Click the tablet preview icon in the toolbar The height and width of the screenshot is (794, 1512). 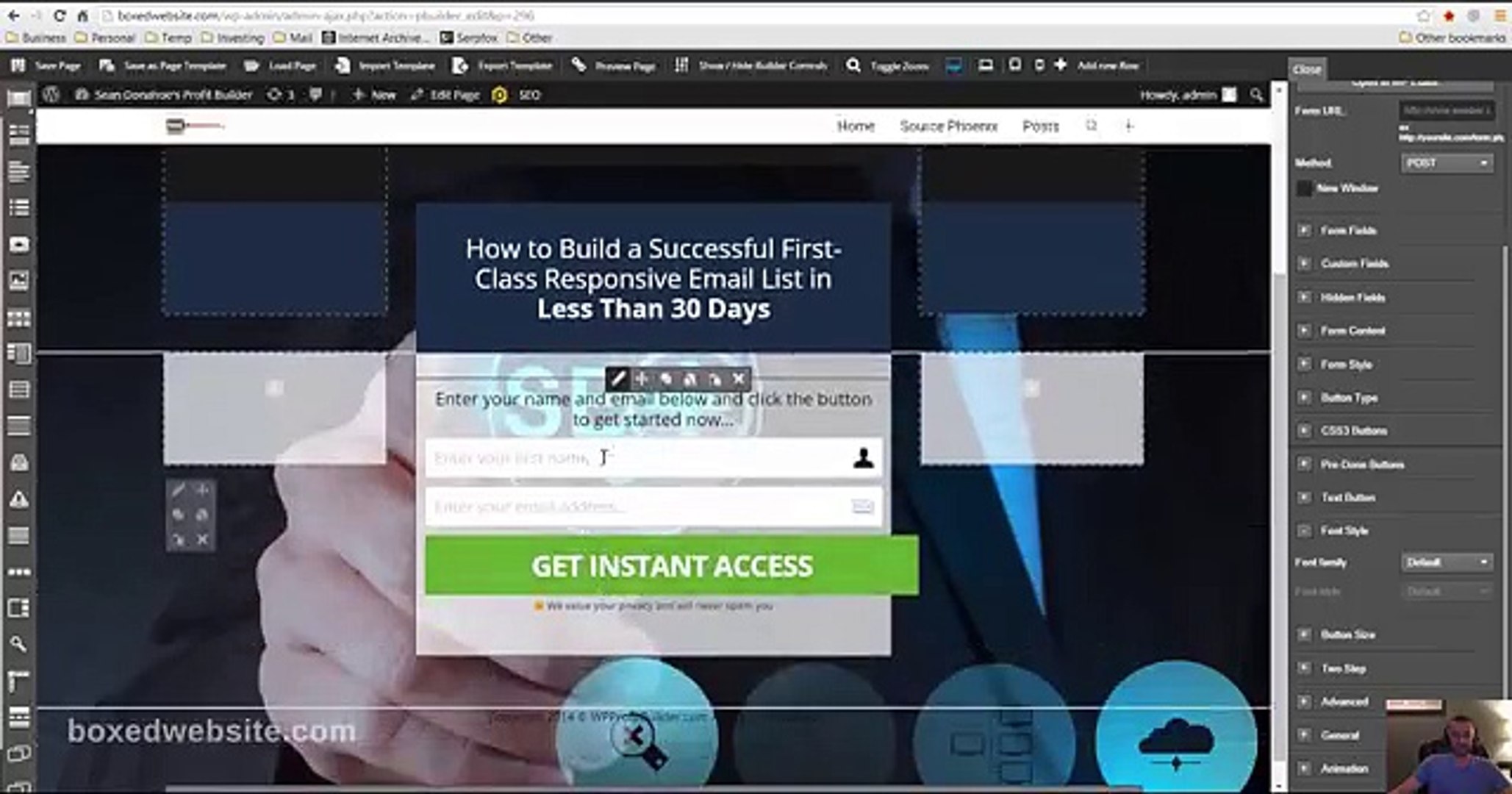[x=1014, y=65]
